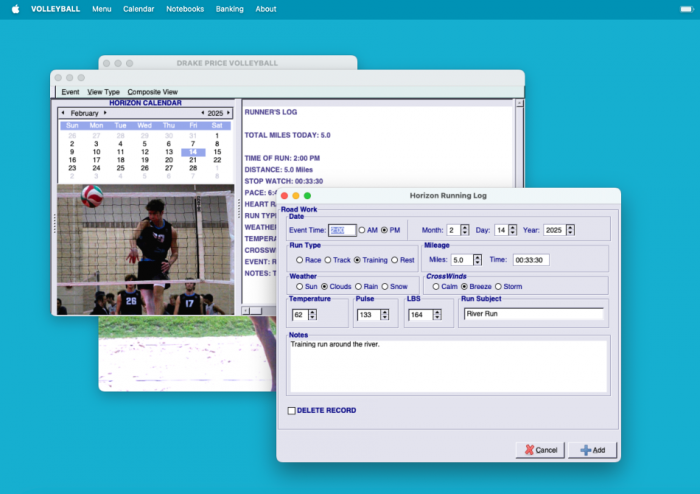Image resolution: width=700 pixels, height=494 pixels.
Task: Check the DELETE RECORD checkbox
Action: click(x=292, y=410)
